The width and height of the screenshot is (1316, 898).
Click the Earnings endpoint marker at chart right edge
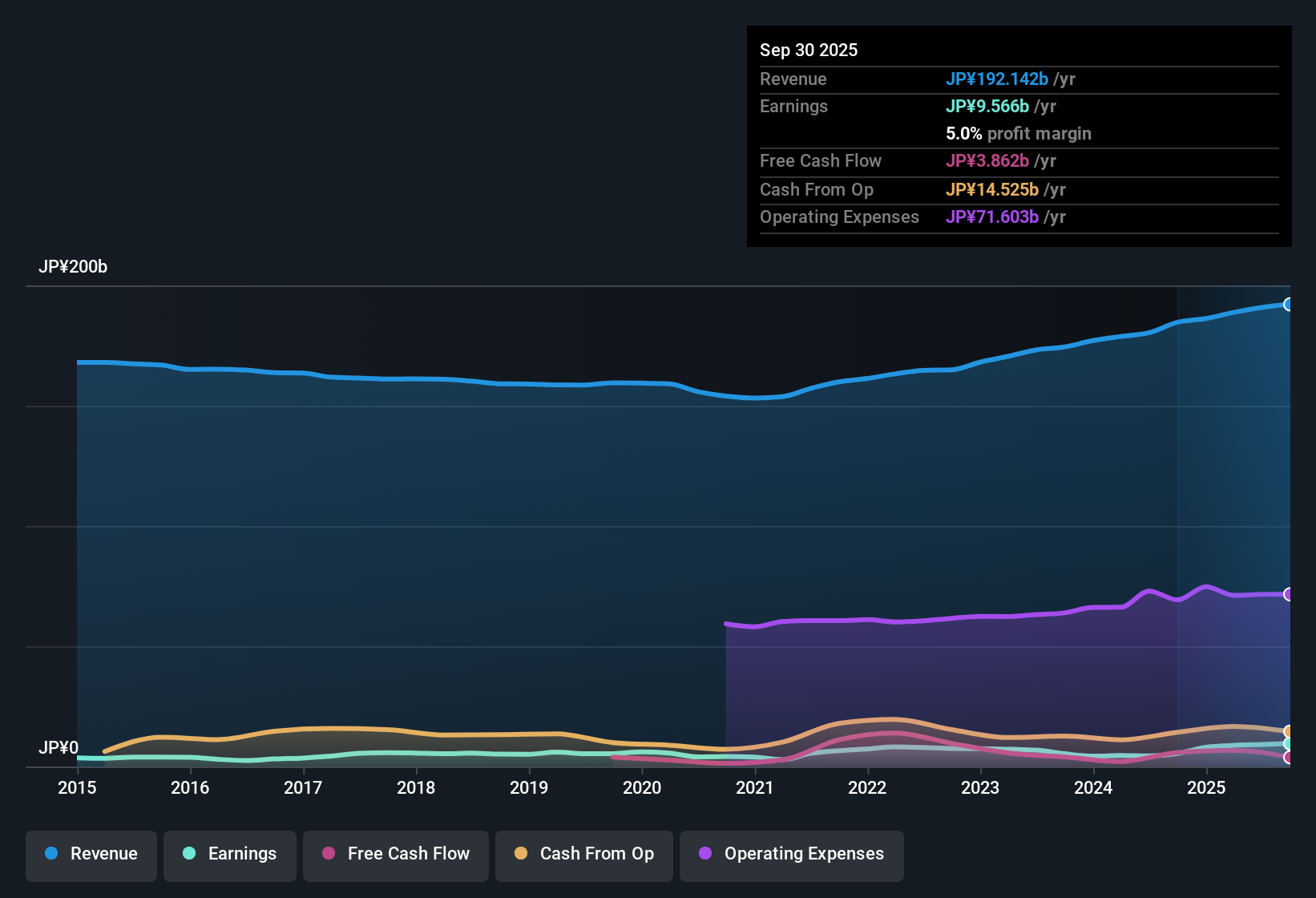[1288, 744]
